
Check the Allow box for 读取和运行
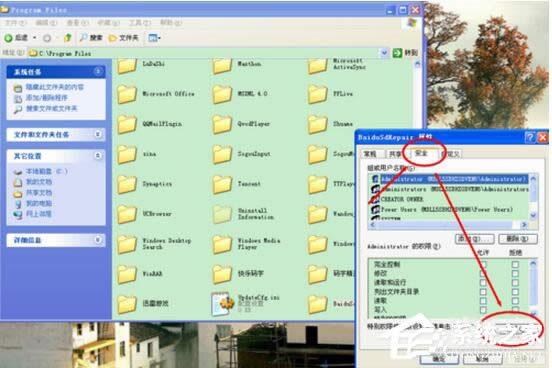(x=483, y=282)
